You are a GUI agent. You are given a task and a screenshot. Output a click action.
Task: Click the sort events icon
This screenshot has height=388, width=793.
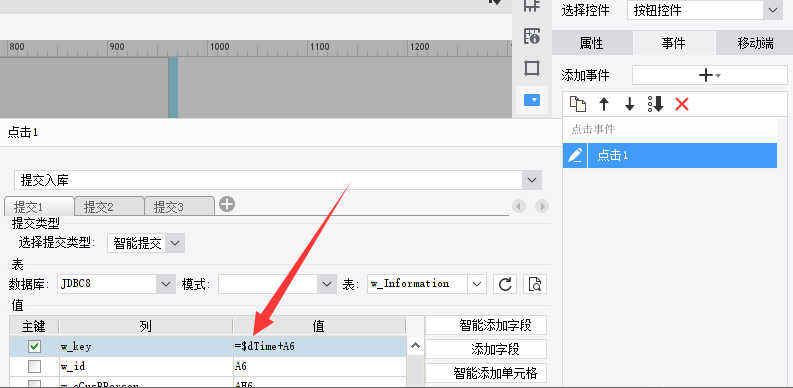click(655, 104)
